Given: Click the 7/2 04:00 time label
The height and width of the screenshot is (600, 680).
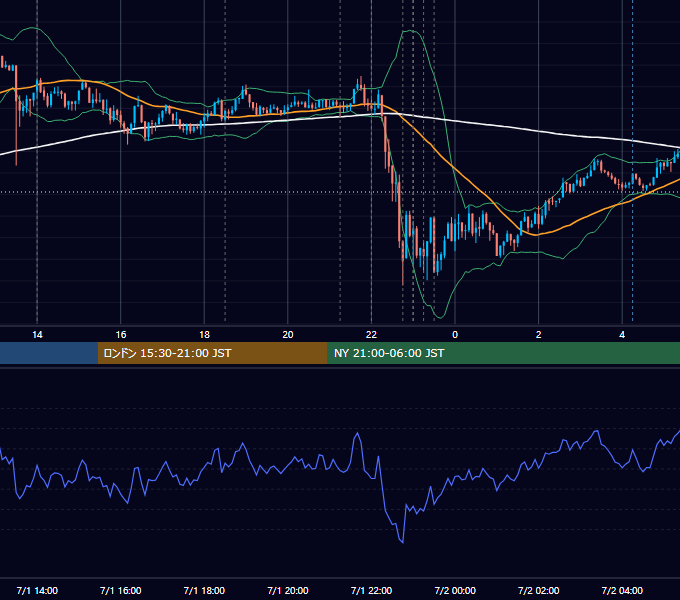Looking at the screenshot, I should pos(622,590).
